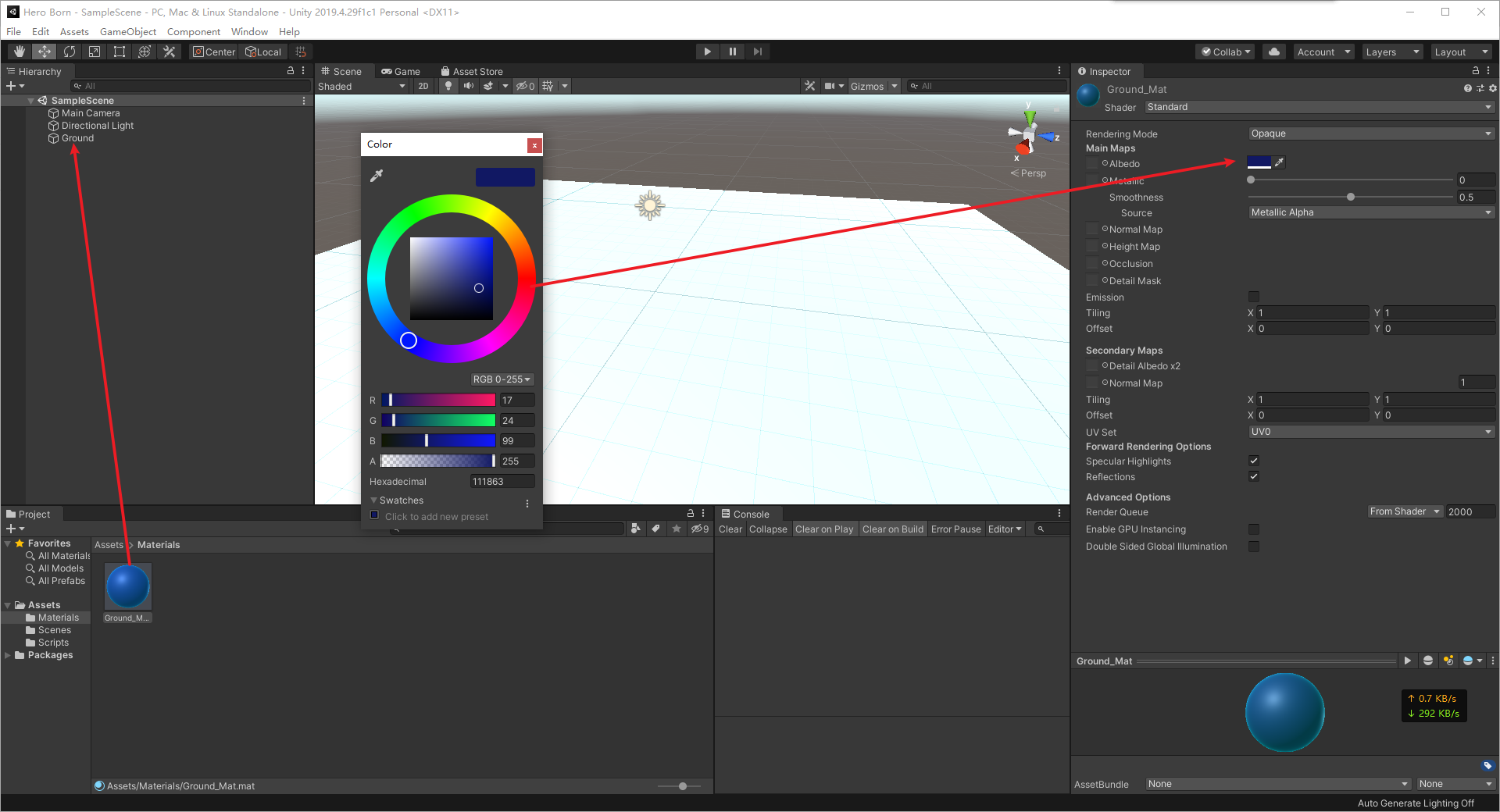Clear the Console
1500x812 pixels.
[730, 529]
